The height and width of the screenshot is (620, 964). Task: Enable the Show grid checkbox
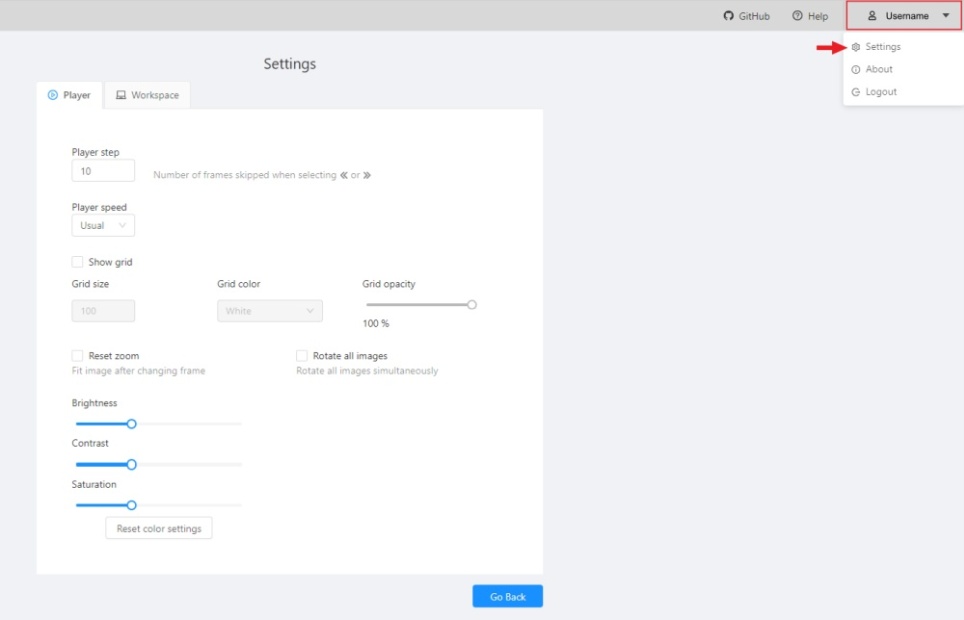coord(77,262)
